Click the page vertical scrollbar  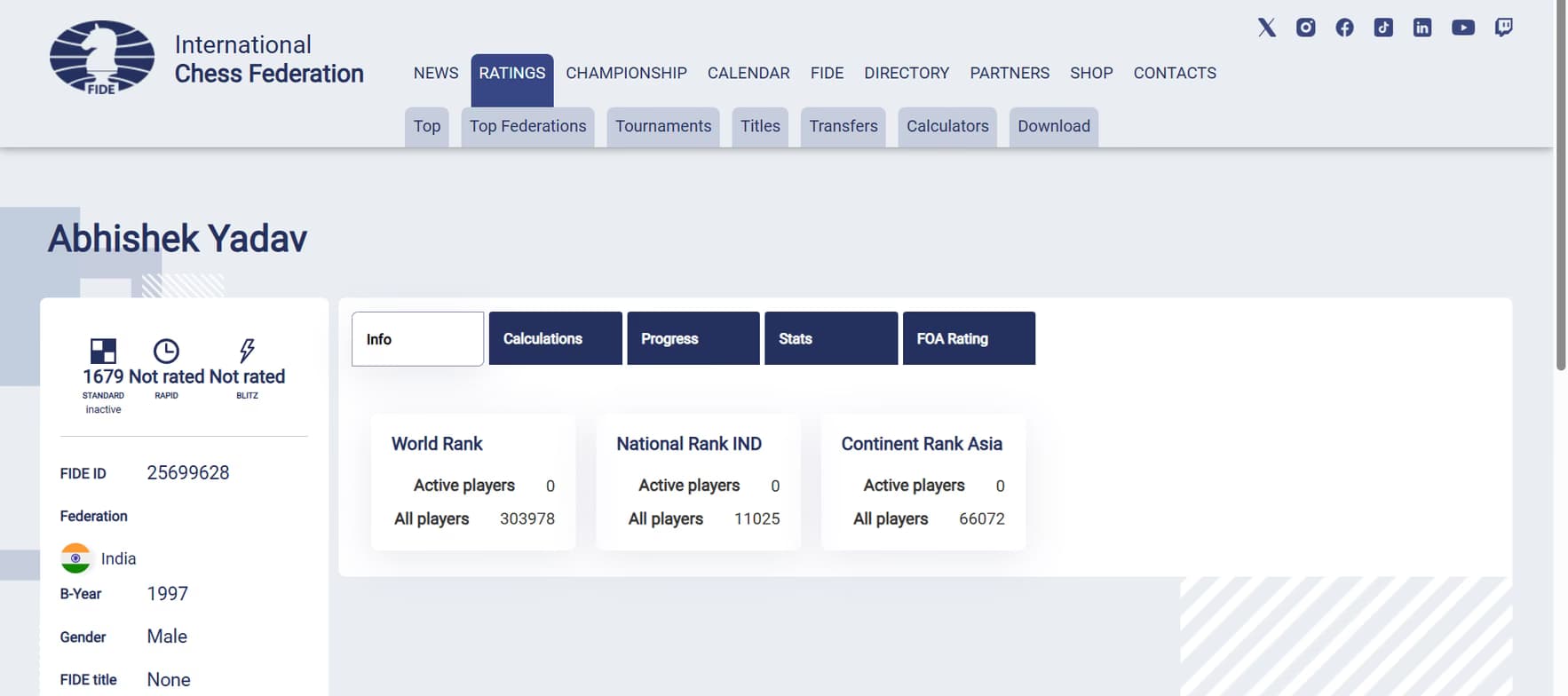pyautogui.click(x=1560, y=186)
